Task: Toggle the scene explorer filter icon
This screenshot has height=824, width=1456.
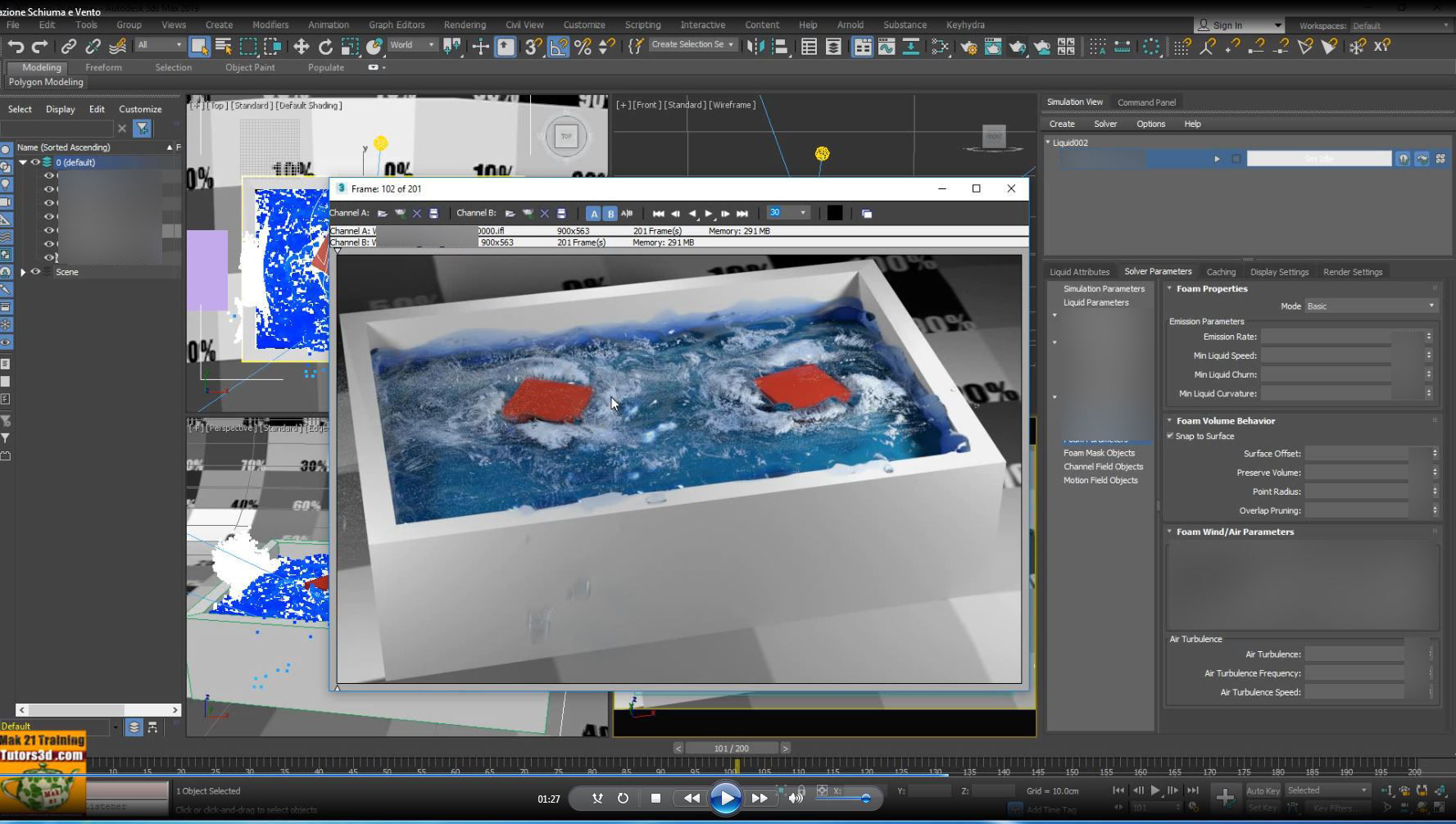Action: tap(142, 129)
